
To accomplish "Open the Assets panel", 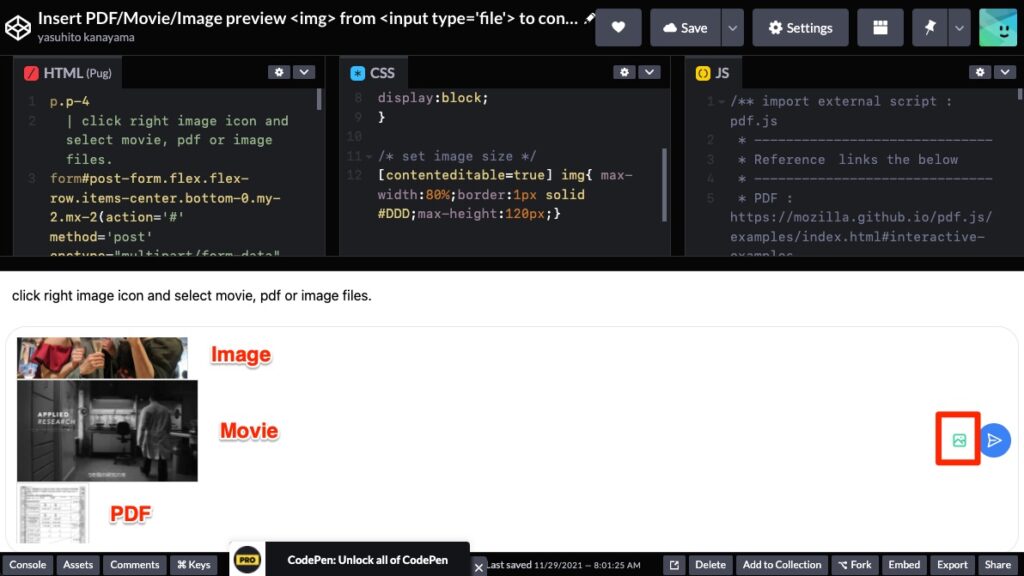I will [x=78, y=565].
